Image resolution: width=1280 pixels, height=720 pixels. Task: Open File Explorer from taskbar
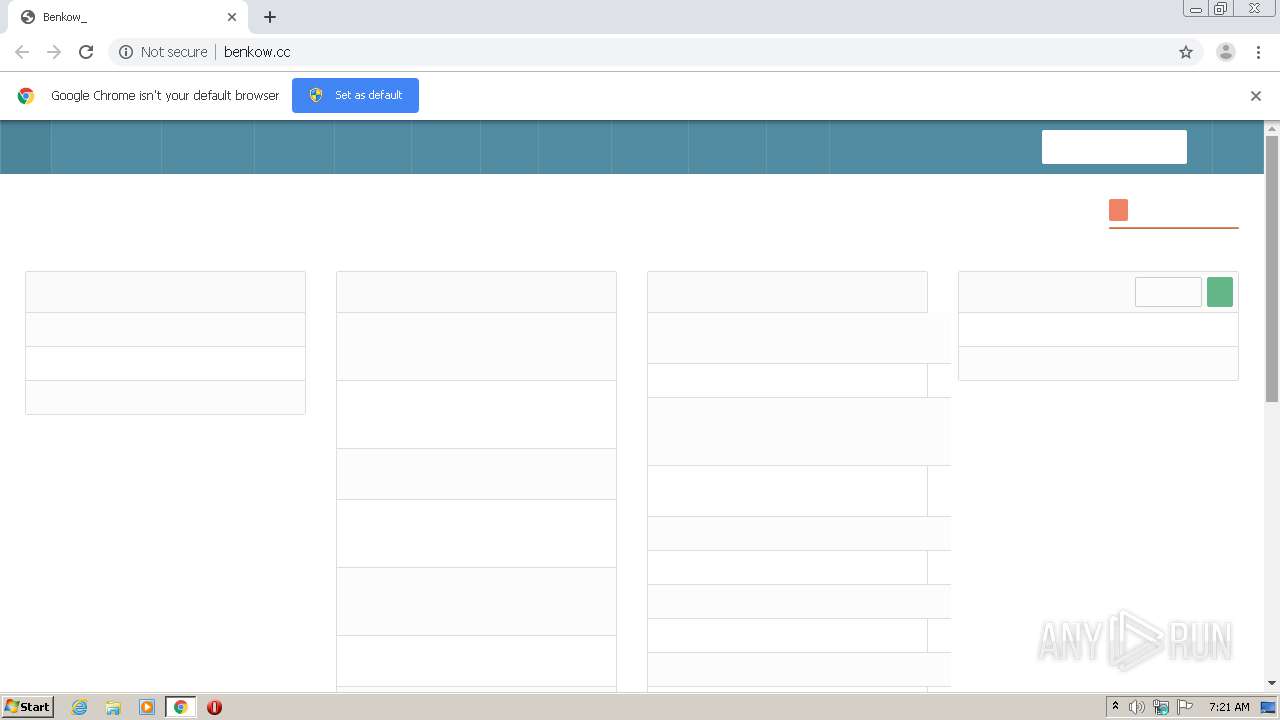tap(113, 707)
